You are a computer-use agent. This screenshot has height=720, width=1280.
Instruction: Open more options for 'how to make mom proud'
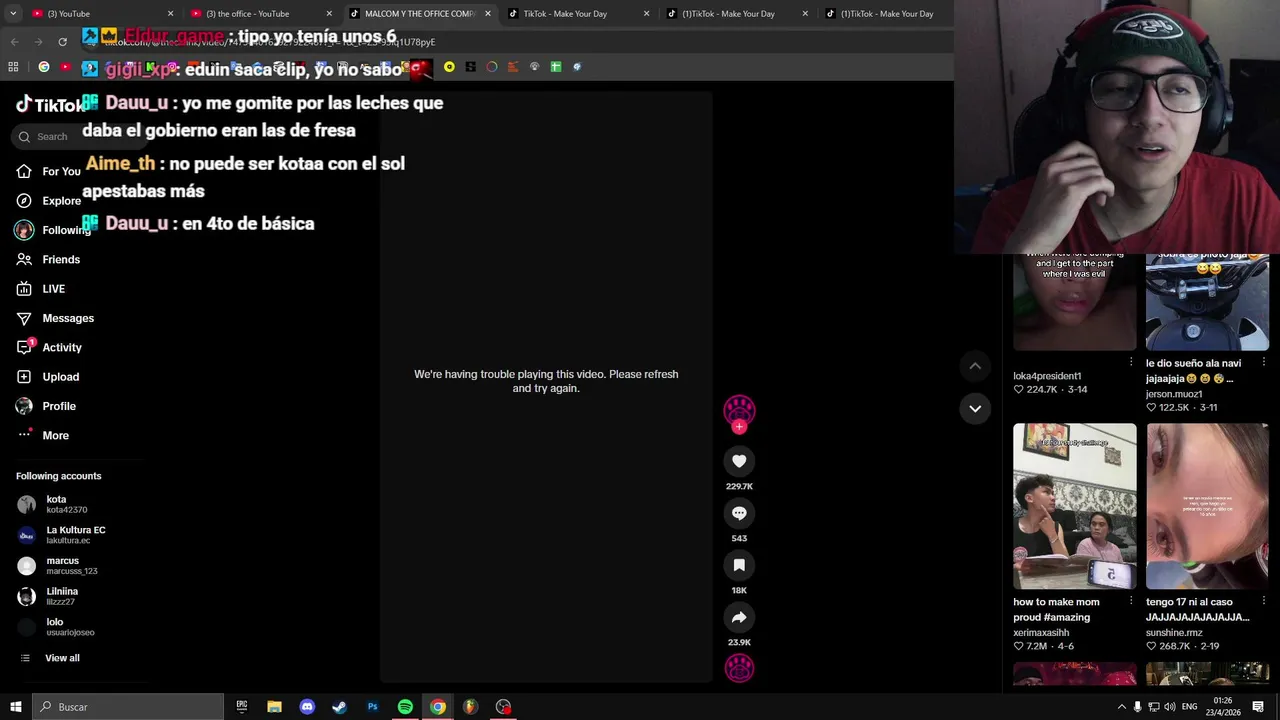tap(1131, 601)
